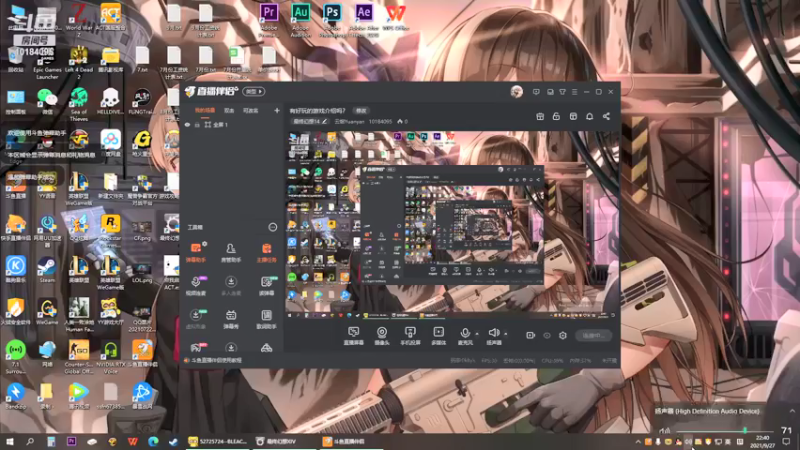Open the 视频连麦 video co-stream tool
This screenshot has height=450, width=800.
[196, 286]
